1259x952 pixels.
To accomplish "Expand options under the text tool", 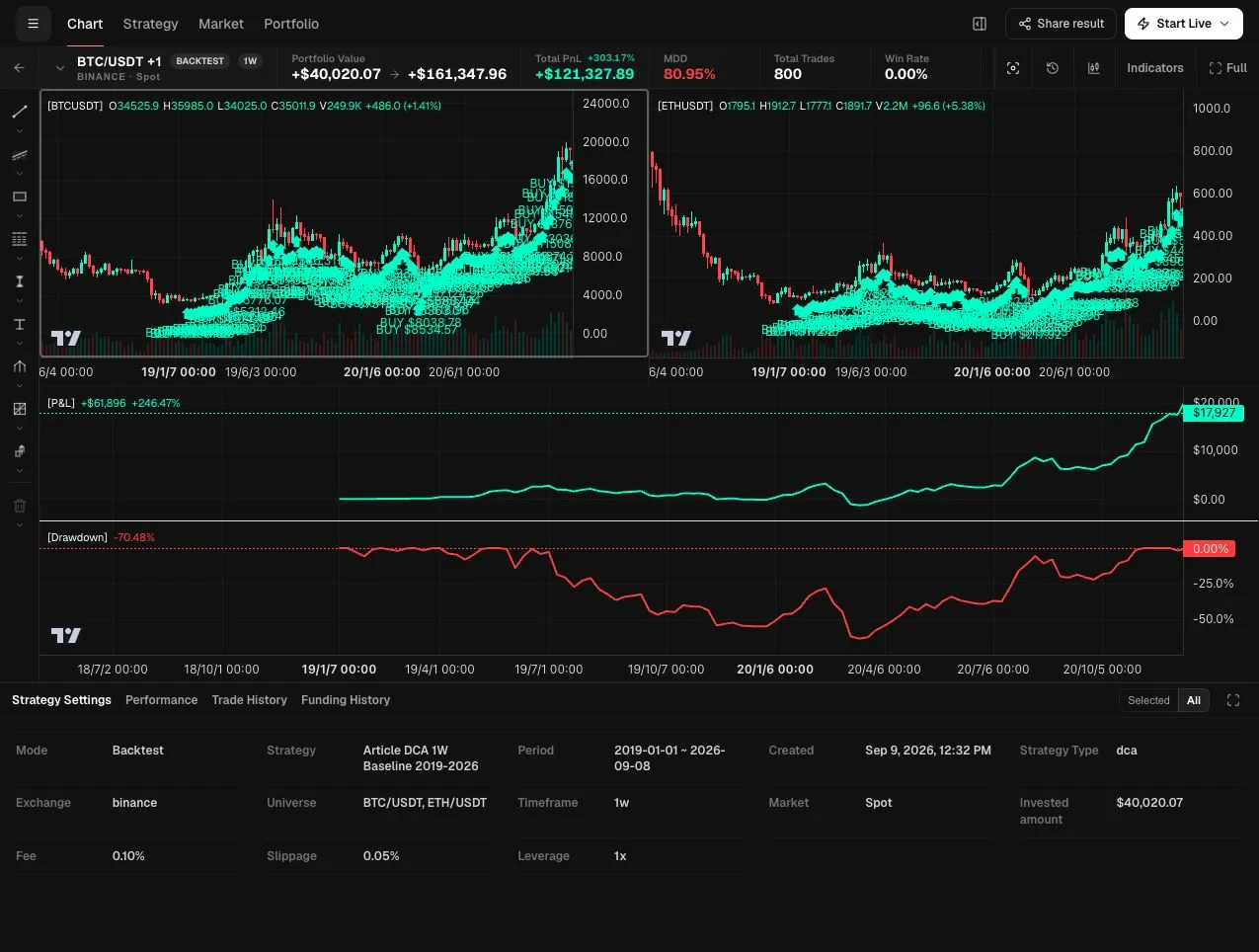I will [x=19, y=344].
